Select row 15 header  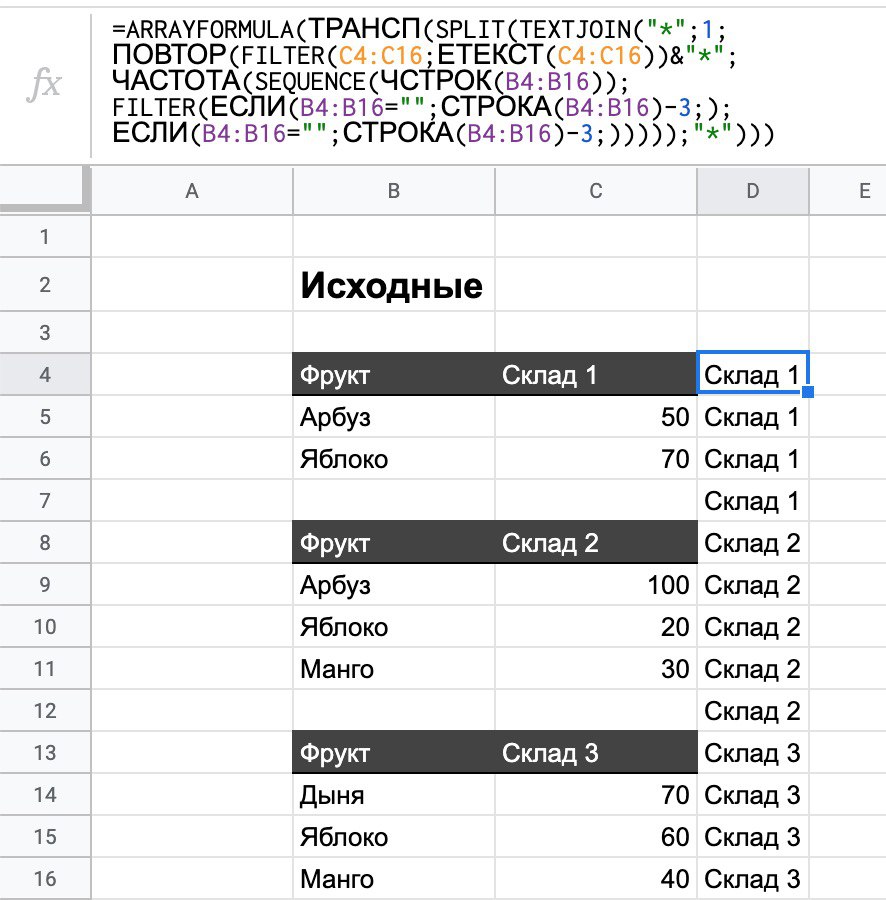(45, 836)
